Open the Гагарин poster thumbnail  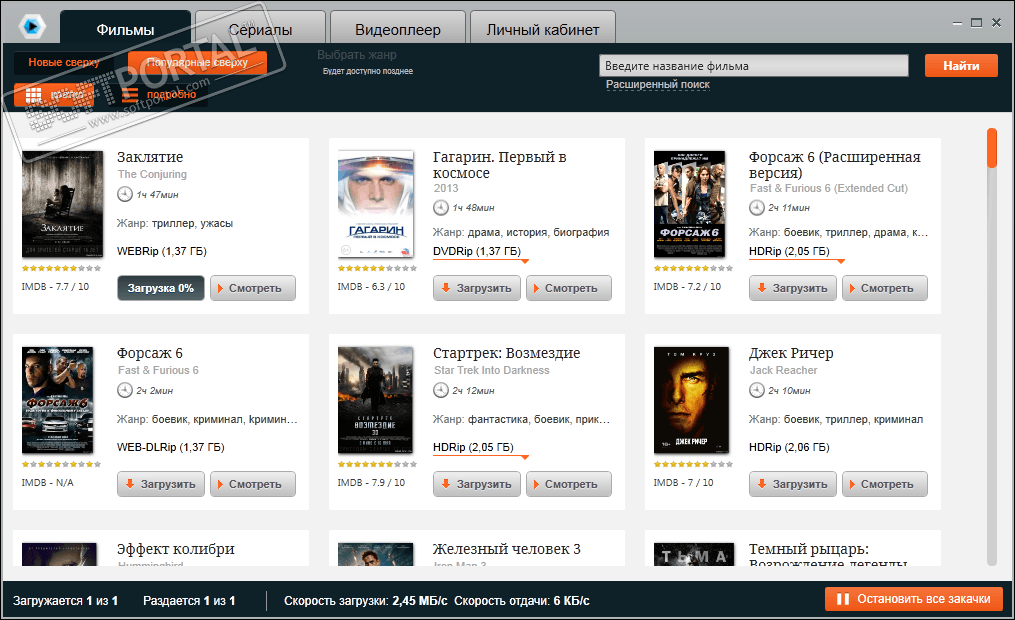pos(376,204)
